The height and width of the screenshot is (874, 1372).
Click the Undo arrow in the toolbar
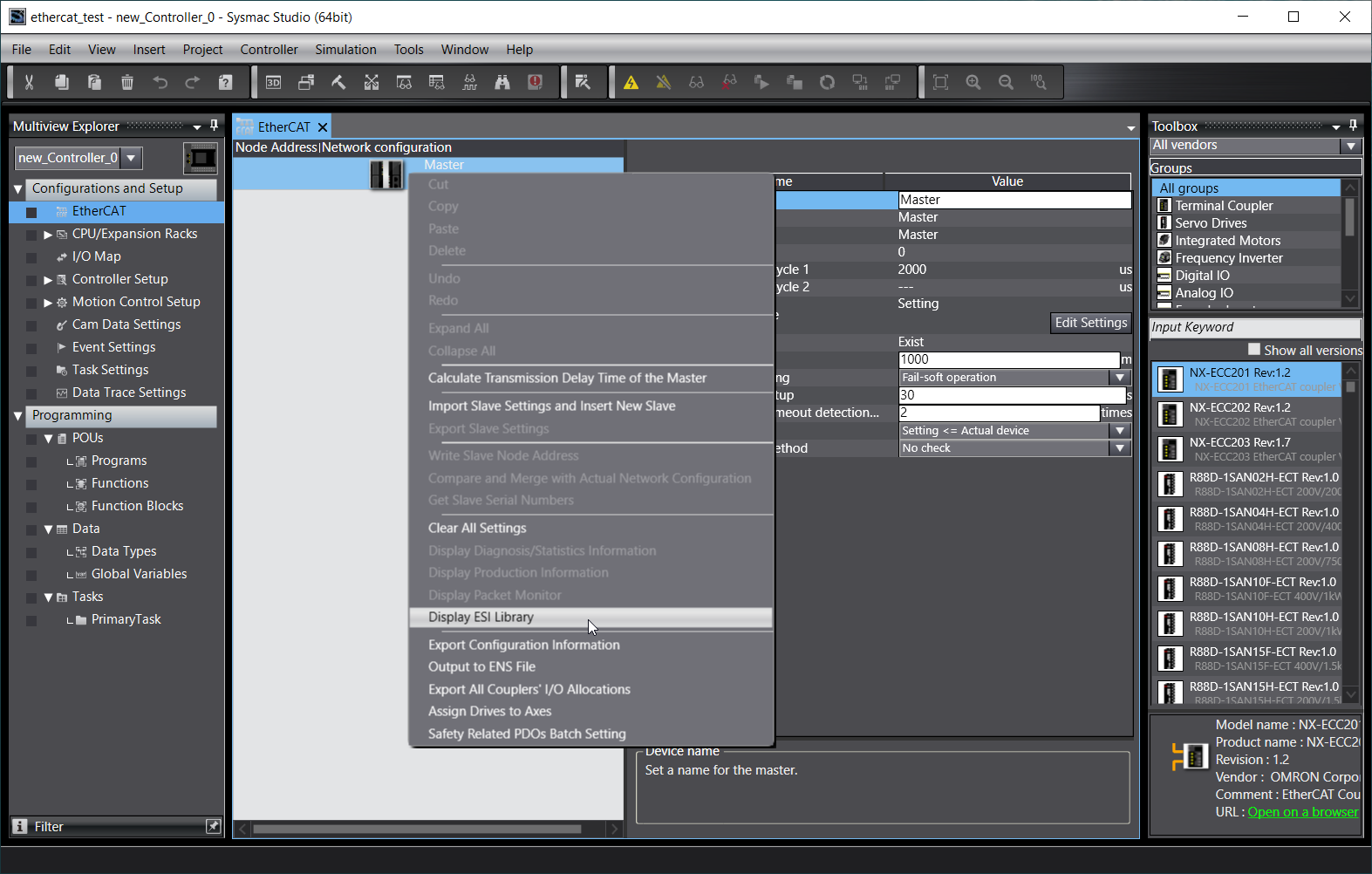(x=160, y=82)
